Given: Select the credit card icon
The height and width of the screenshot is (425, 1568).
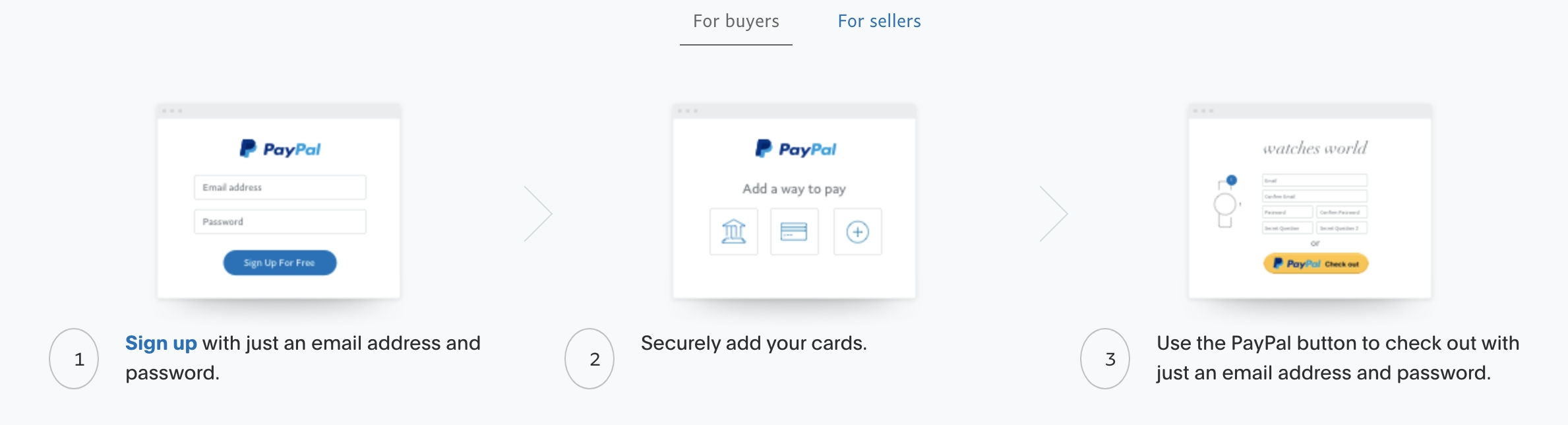Looking at the screenshot, I should click(x=795, y=232).
